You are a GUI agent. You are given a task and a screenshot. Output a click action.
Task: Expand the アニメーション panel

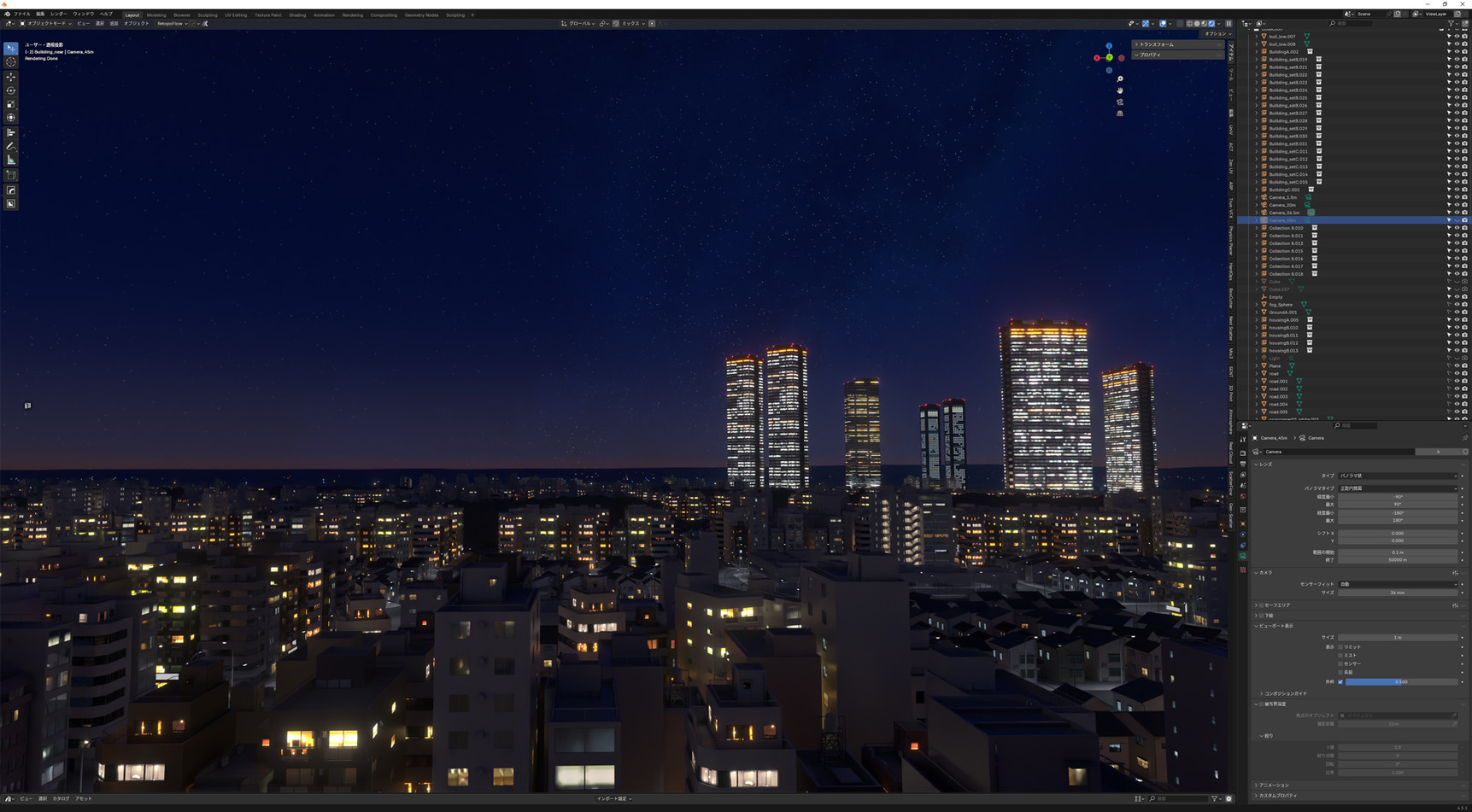1272,786
